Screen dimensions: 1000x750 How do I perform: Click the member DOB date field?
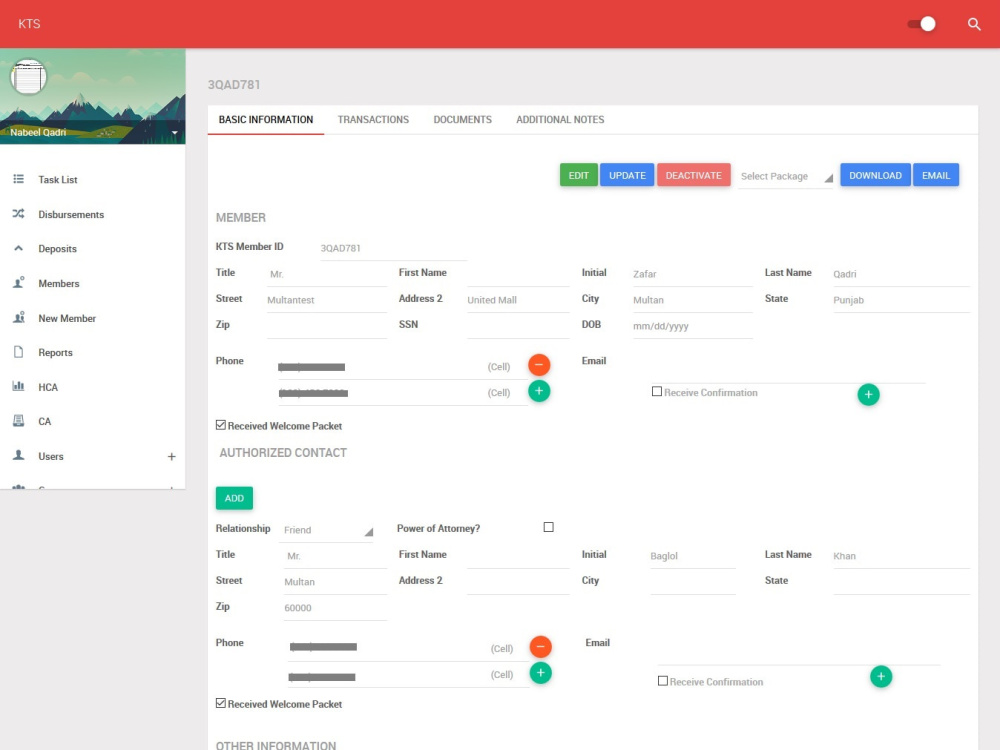692,326
